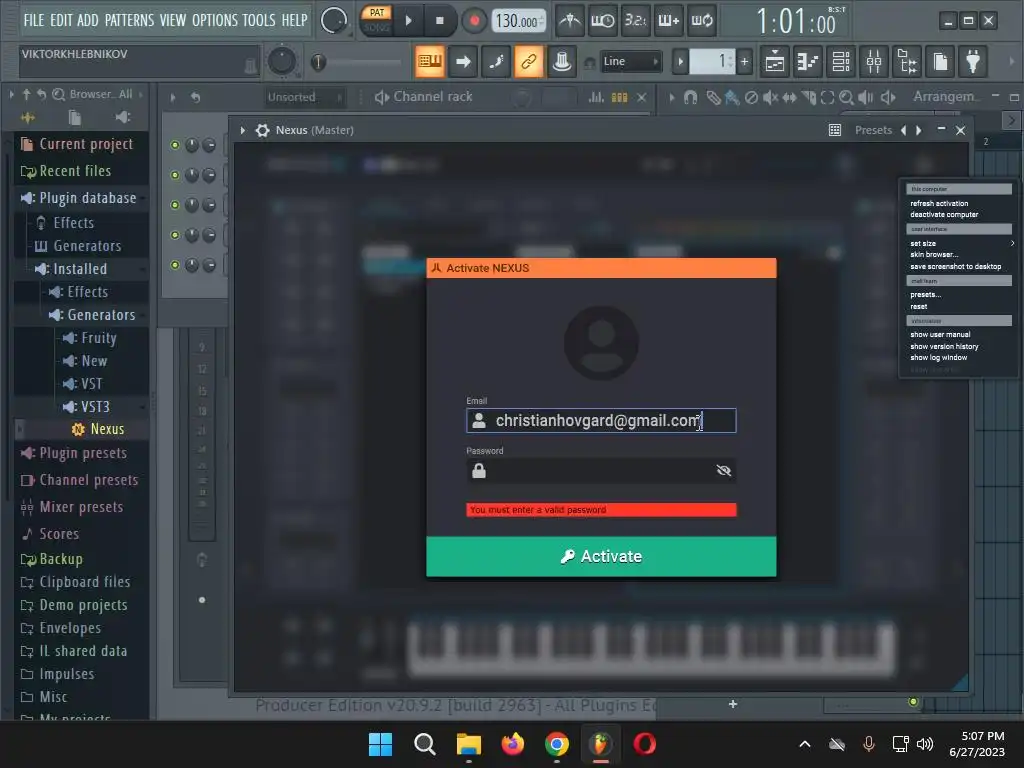Viewport: 1024px width, 768px height.
Task: Toggle password visibility eye icon
Action: click(x=723, y=470)
